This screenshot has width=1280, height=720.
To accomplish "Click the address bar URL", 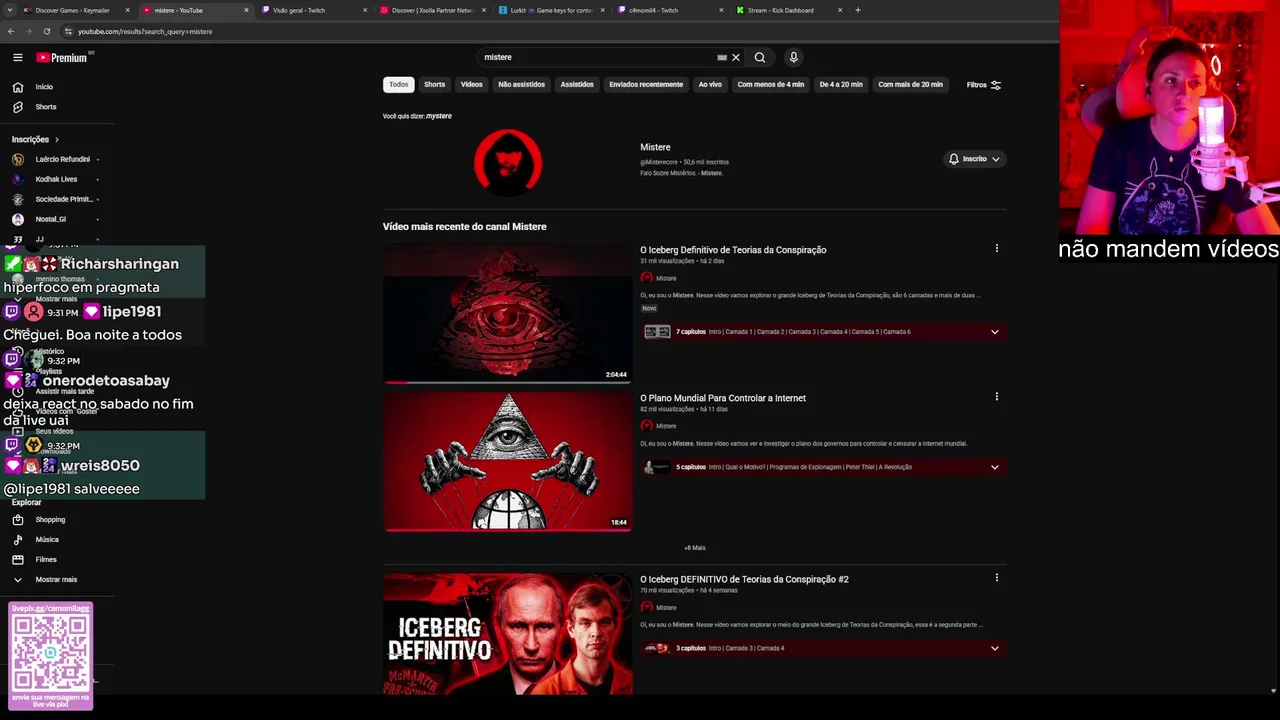I will click(x=145, y=31).
